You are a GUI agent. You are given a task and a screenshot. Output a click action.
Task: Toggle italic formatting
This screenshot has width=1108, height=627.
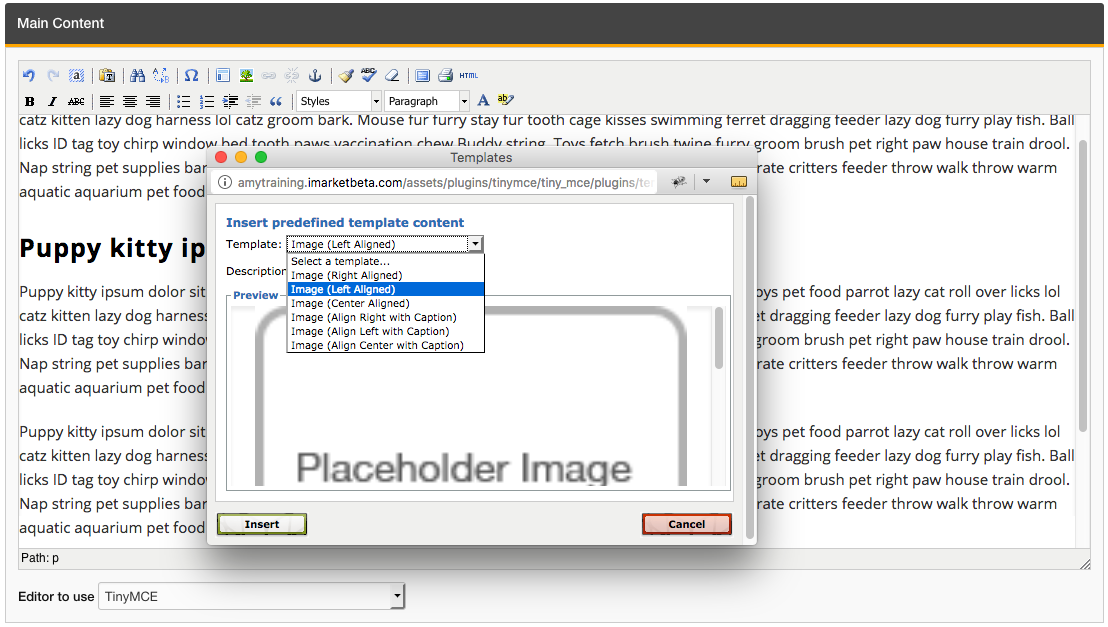pos(53,101)
